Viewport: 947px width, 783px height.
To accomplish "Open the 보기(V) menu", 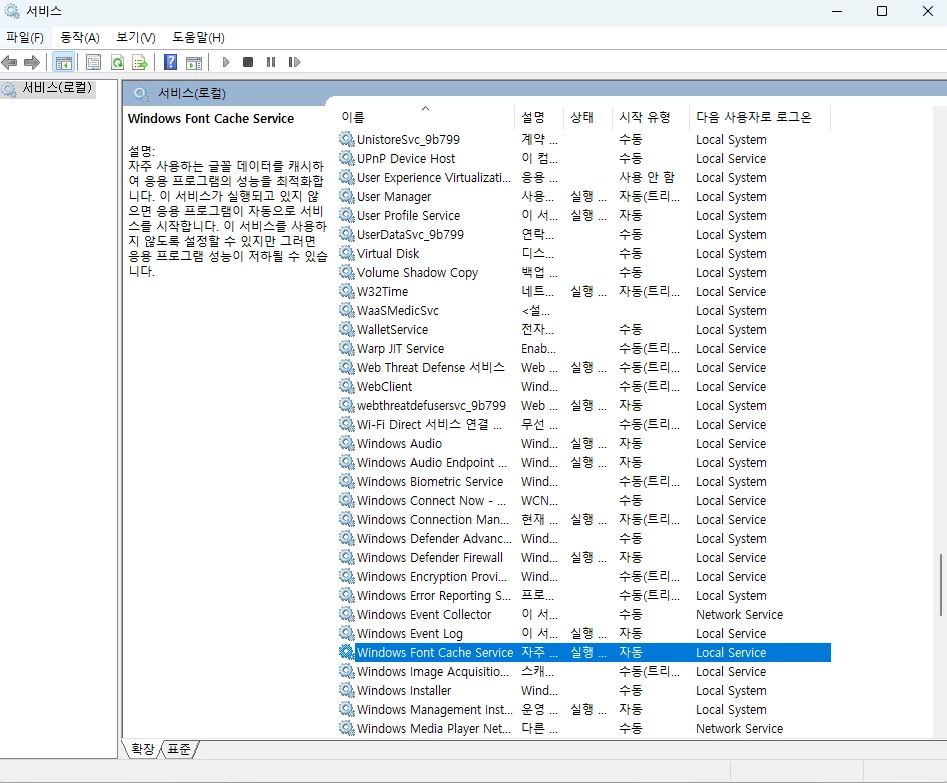I will [135, 37].
